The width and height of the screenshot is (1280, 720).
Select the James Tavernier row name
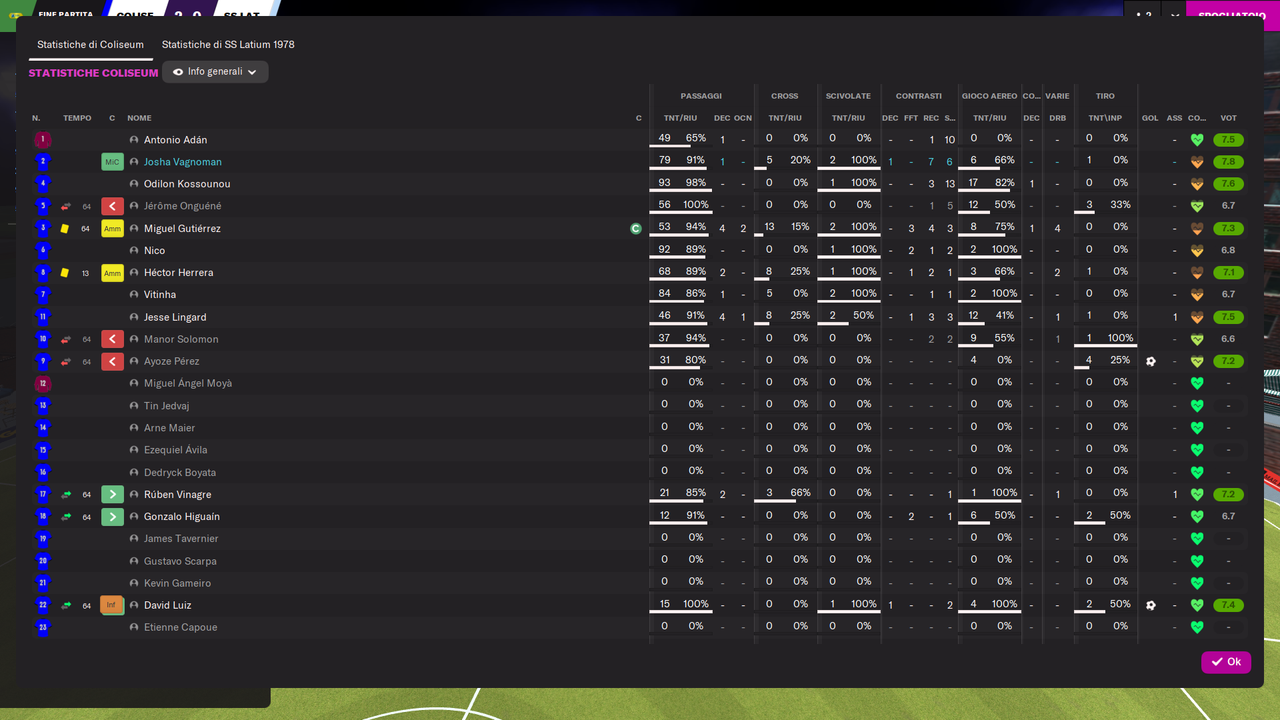point(181,539)
